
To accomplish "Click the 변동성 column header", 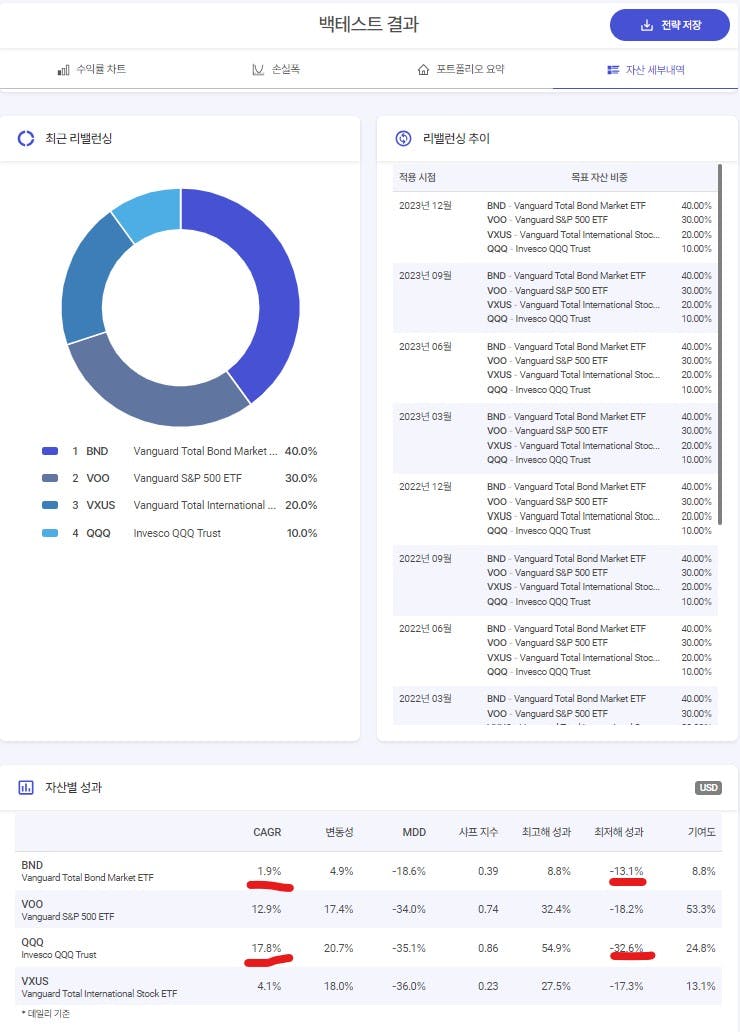I will click(x=339, y=832).
